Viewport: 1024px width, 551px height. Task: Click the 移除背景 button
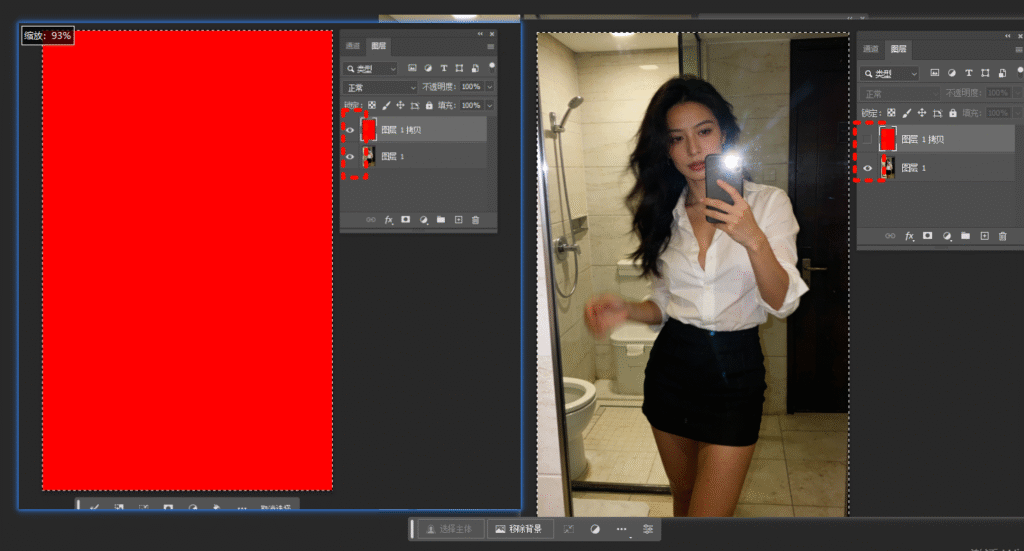[519, 529]
